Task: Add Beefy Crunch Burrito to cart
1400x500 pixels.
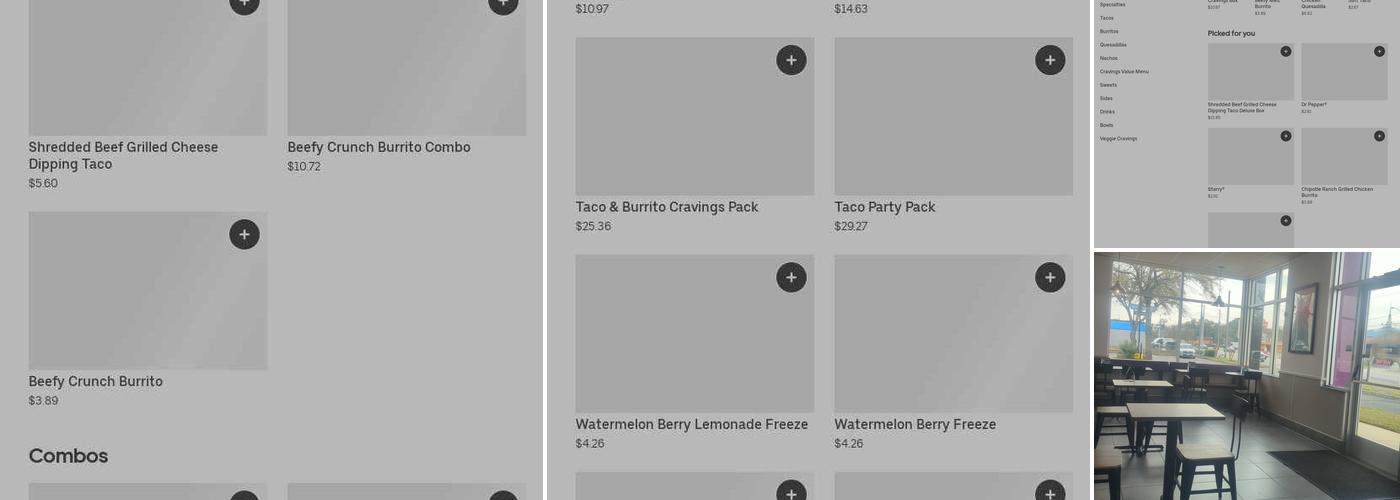Action: (x=244, y=235)
